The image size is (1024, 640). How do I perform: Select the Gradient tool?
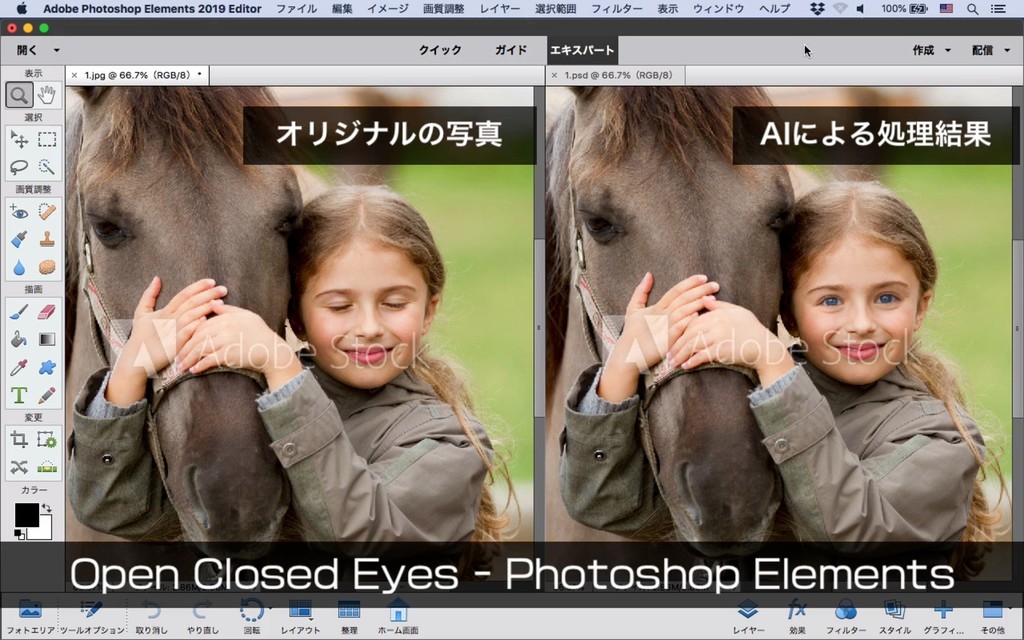pyautogui.click(x=46, y=340)
